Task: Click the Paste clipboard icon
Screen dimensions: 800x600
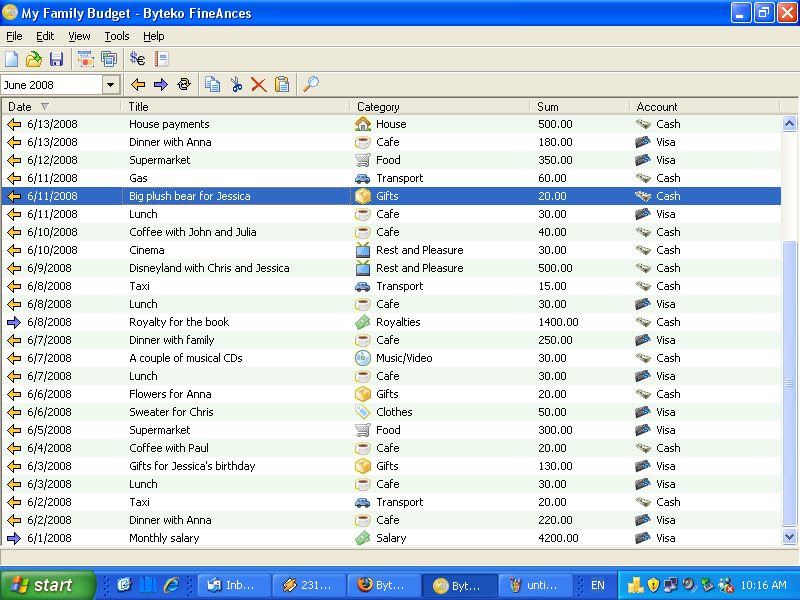Action: point(282,85)
